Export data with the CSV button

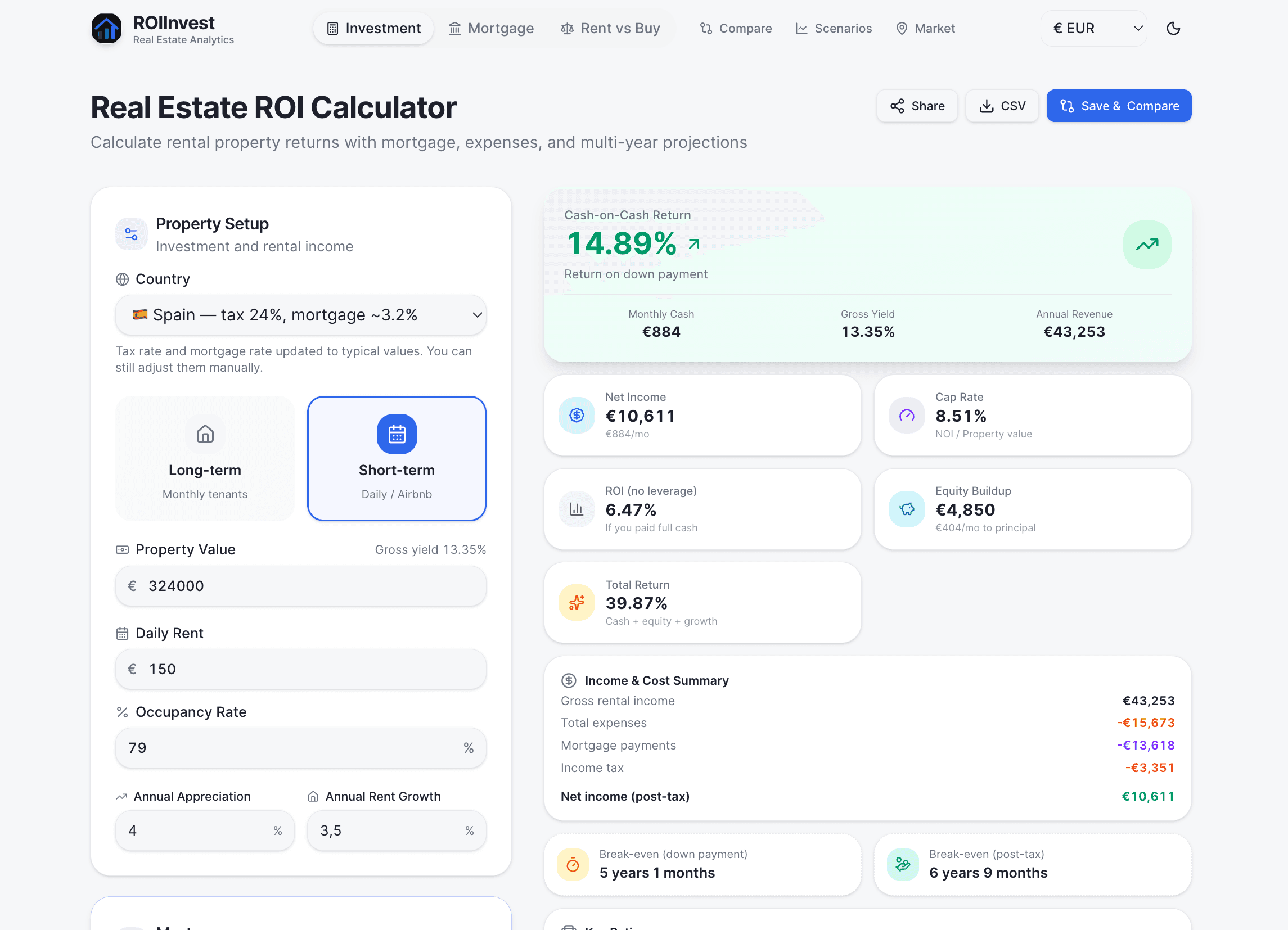tap(1002, 106)
